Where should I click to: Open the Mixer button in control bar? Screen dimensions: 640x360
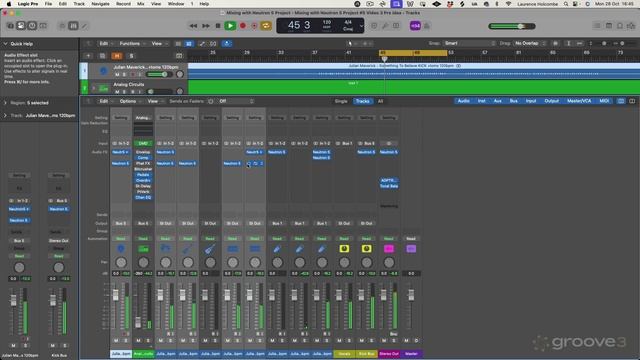73,26
